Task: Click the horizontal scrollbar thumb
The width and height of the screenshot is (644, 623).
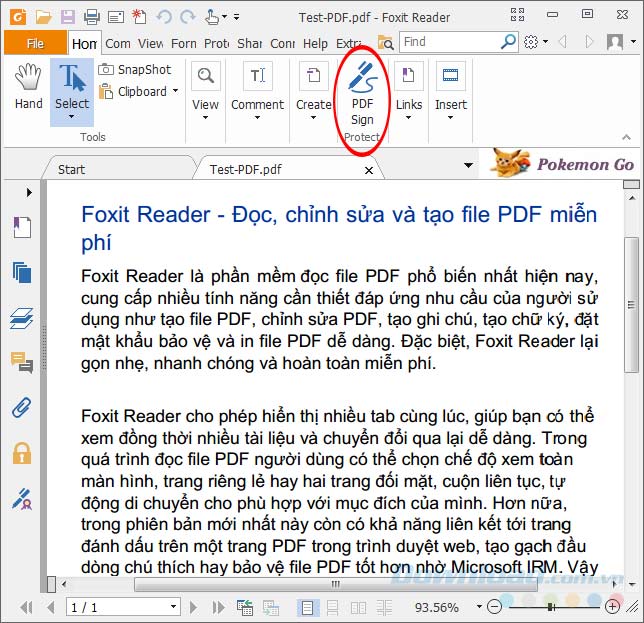Action: point(336,584)
